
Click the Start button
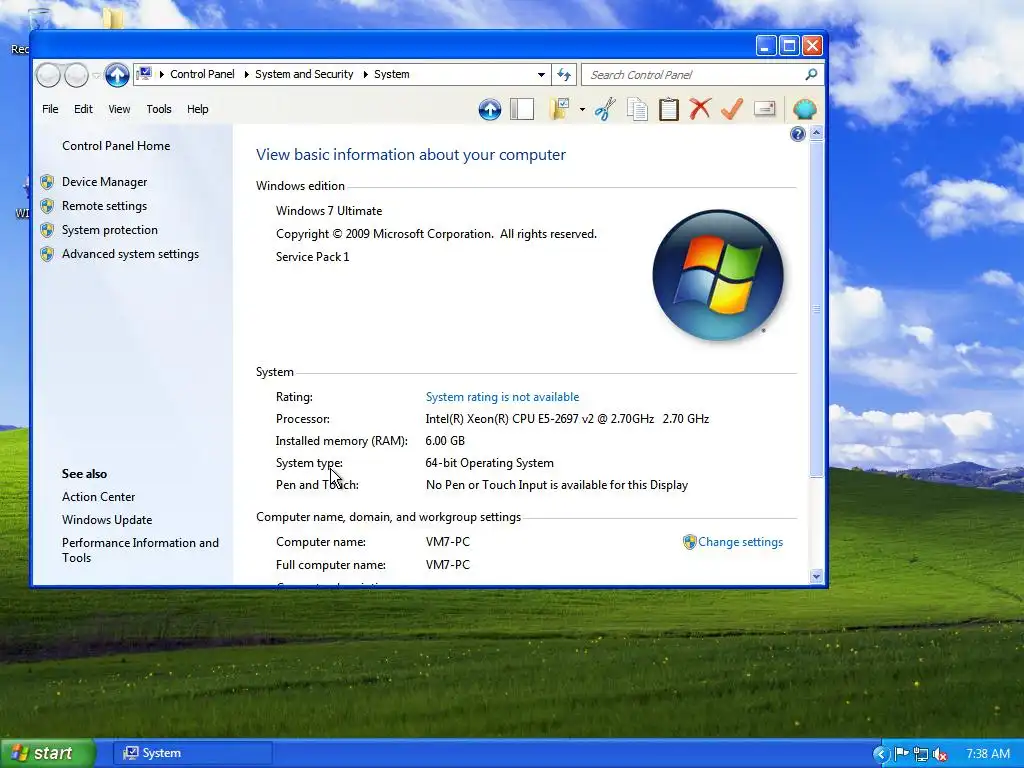tap(47, 754)
